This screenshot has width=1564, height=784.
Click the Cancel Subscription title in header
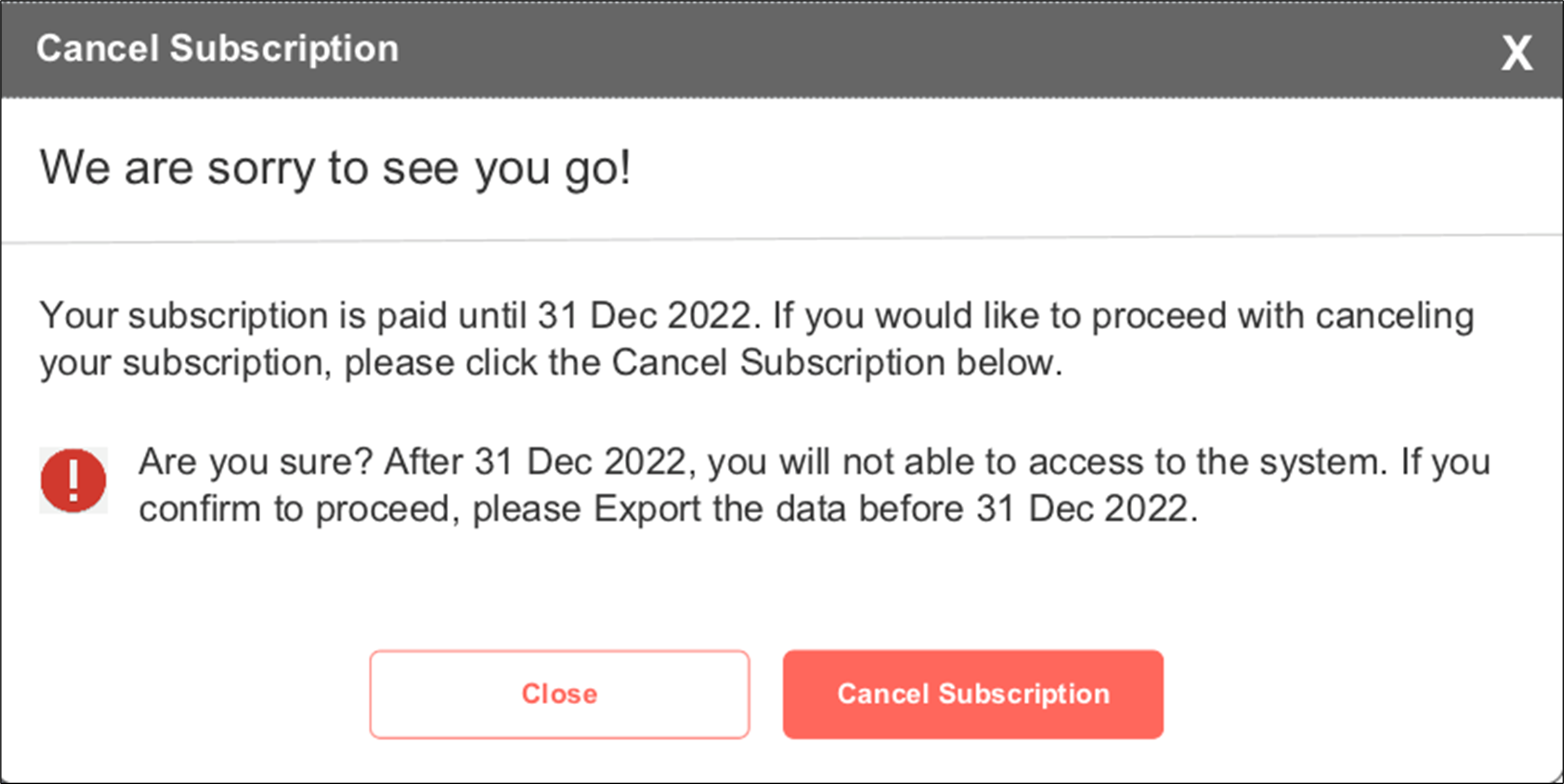click(217, 49)
